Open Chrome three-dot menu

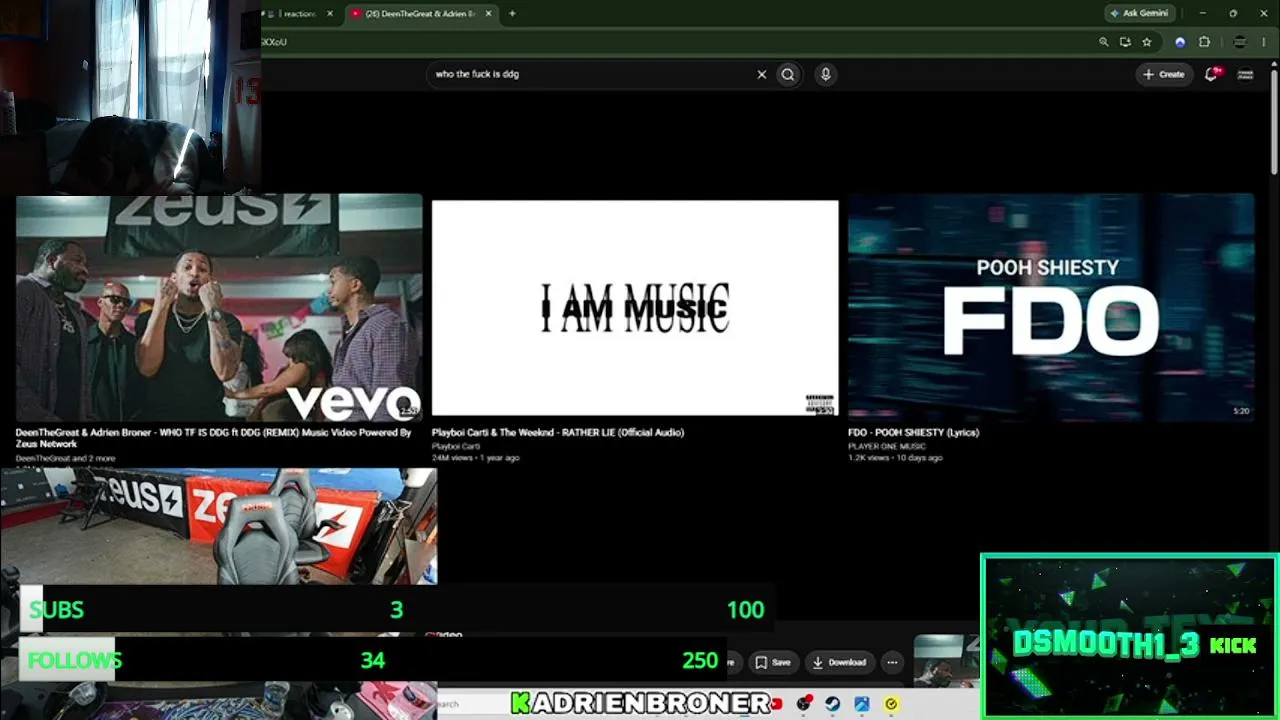point(1264,42)
